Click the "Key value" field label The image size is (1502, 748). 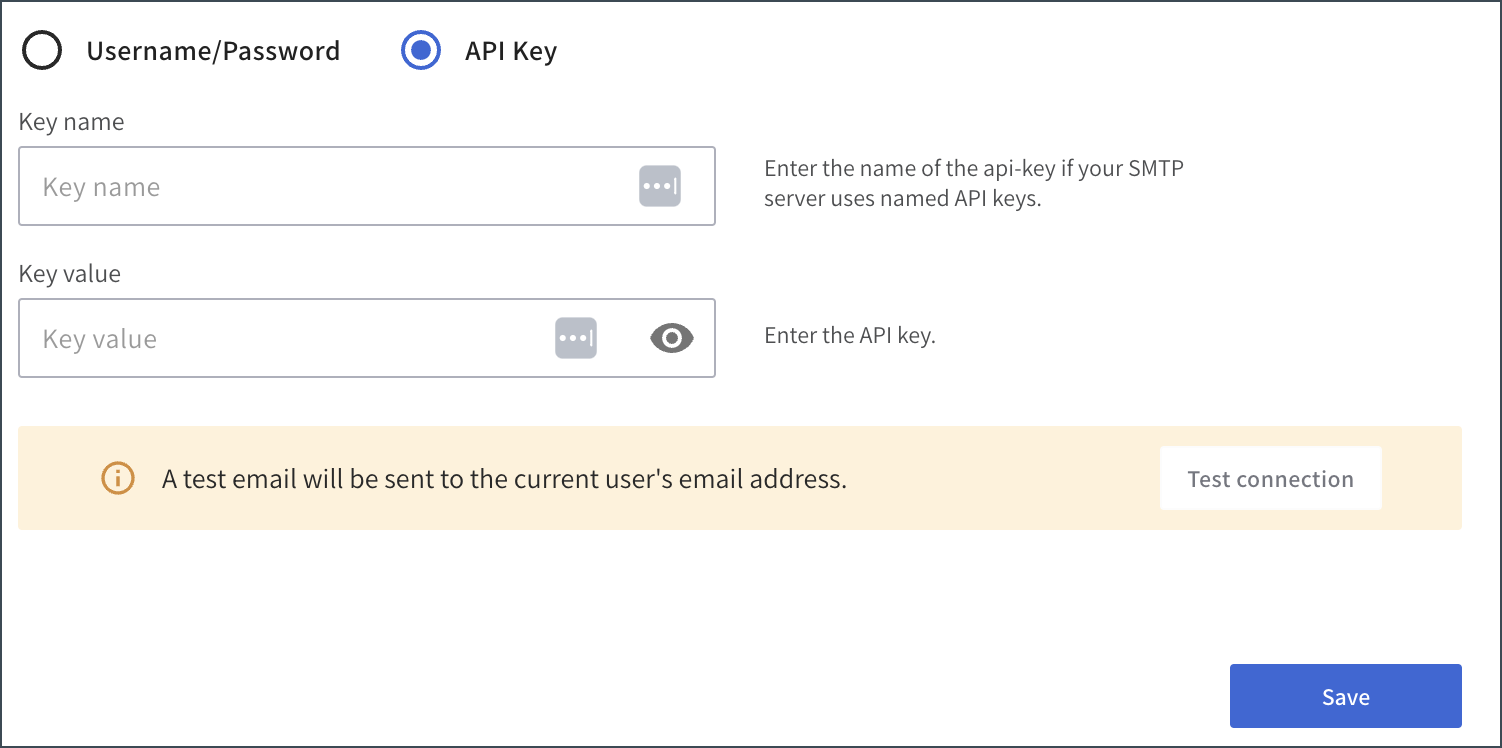click(x=69, y=274)
